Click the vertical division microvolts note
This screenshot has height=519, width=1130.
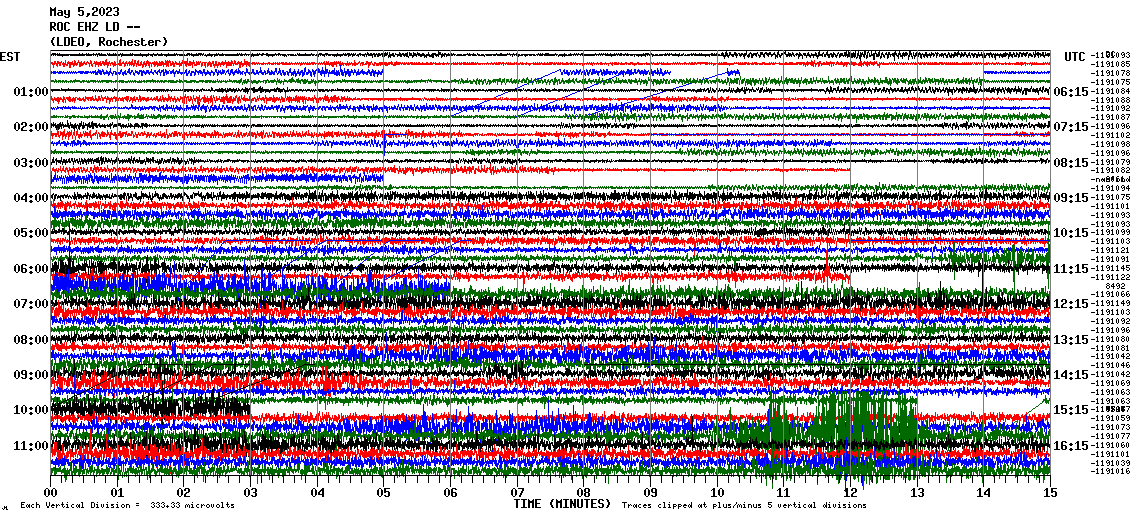coord(127,506)
